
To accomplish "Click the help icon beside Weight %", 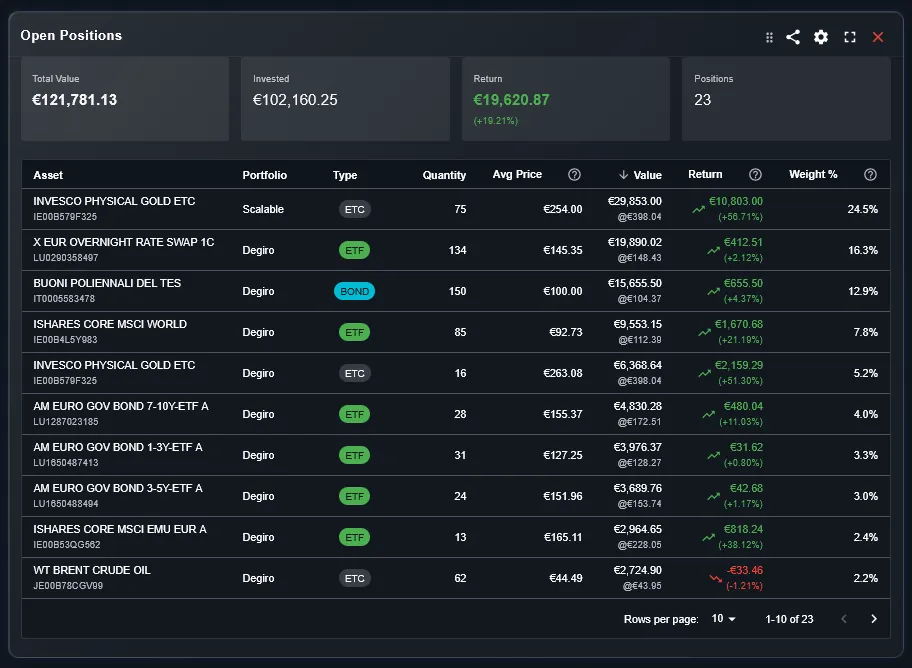I will click(x=870, y=174).
